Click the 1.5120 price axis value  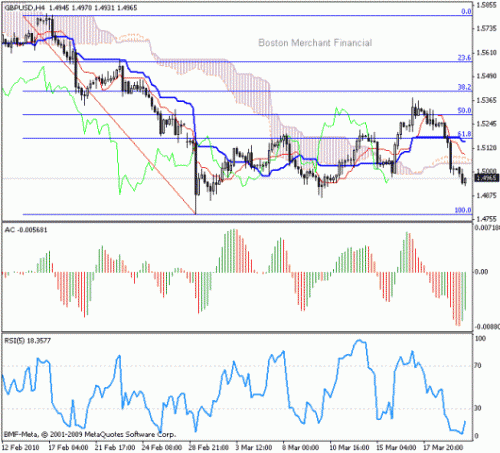pyautogui.click(x=487, y=148)
